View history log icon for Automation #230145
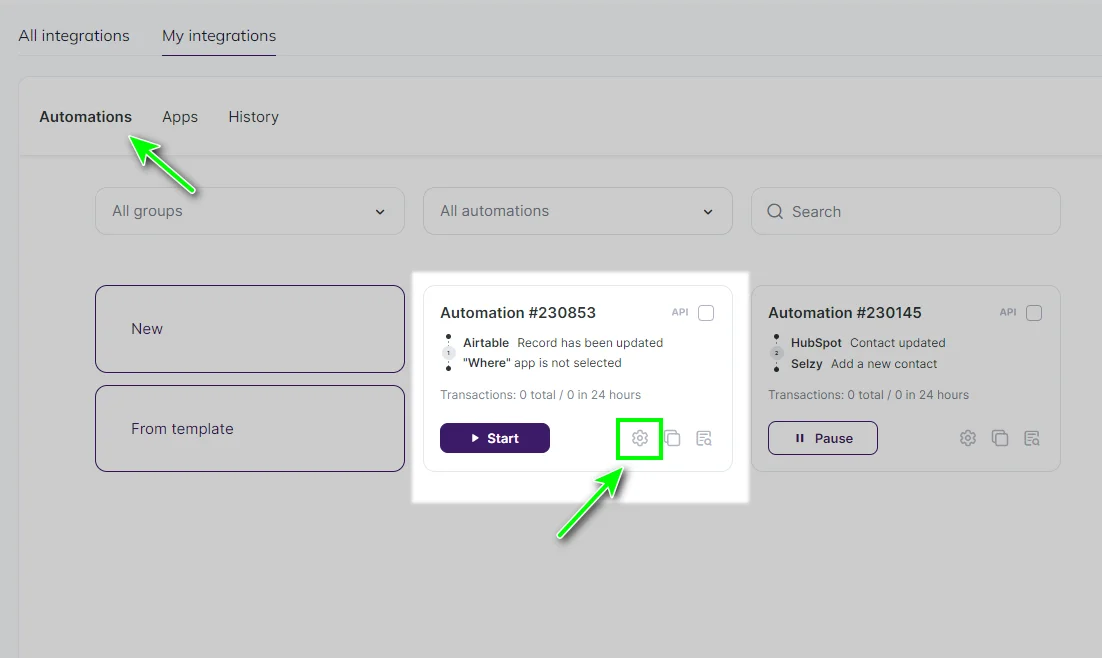The image size is (1102, 658). pos(1032,438)
